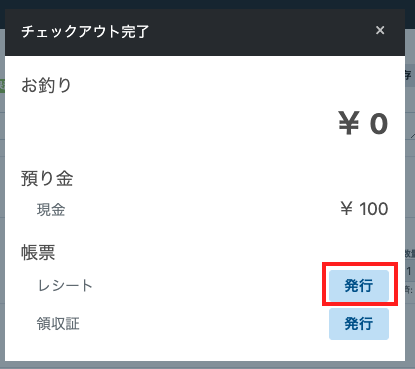Select the お釣り section heading
The image size is (415, 369).
point(46,85)
